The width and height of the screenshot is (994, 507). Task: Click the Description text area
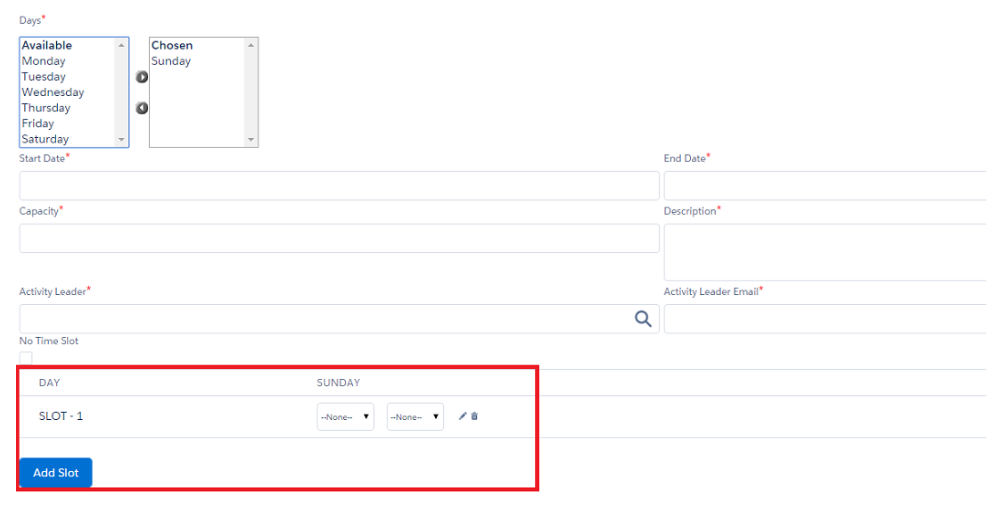pyautogui.click(x=826, y=252)
